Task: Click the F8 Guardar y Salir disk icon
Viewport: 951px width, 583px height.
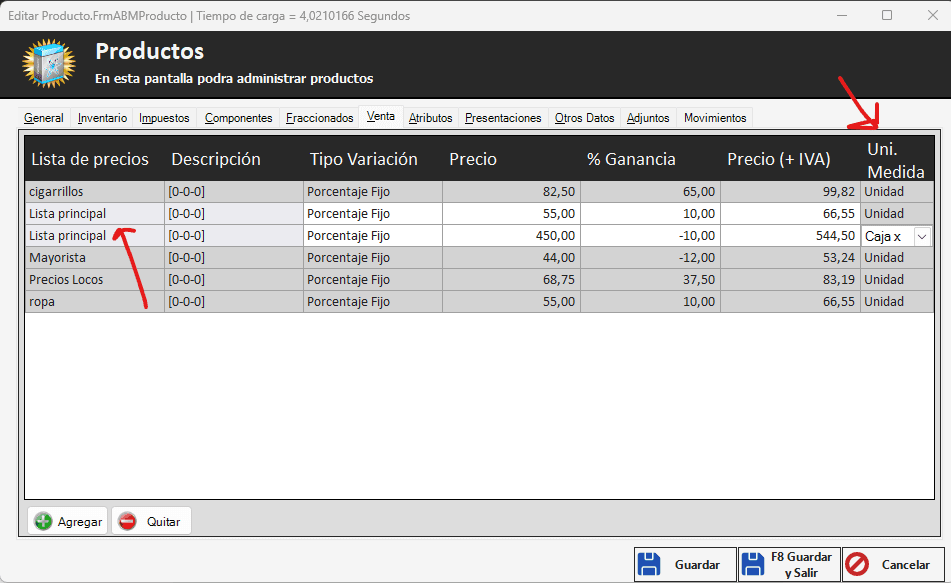Action: 753,564
